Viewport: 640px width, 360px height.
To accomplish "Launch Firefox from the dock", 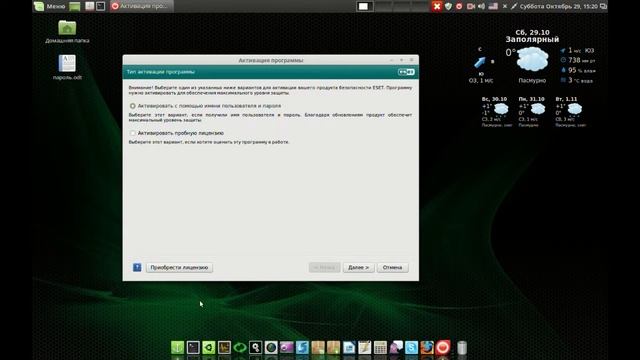I will tap(427, 347).
